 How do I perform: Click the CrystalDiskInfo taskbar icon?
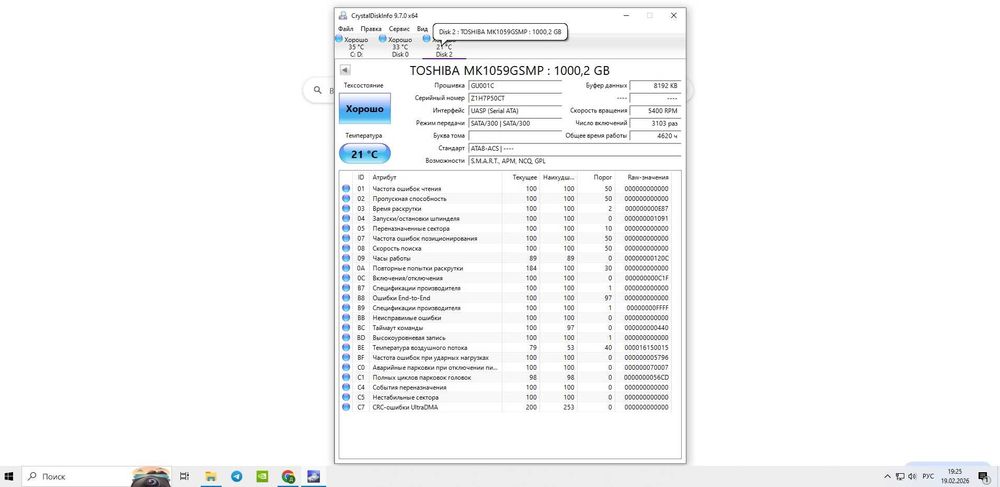314,476
